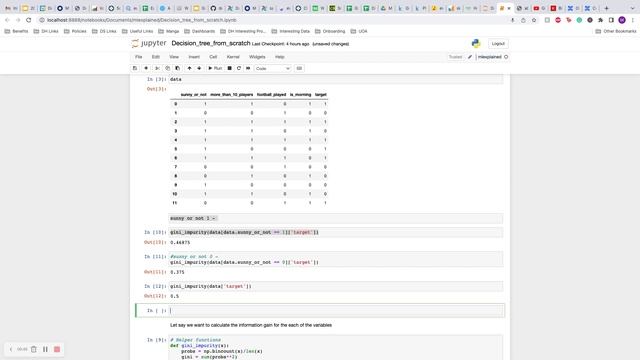
Task: Open the command palette keyboard icon
Action: [299, 68]
